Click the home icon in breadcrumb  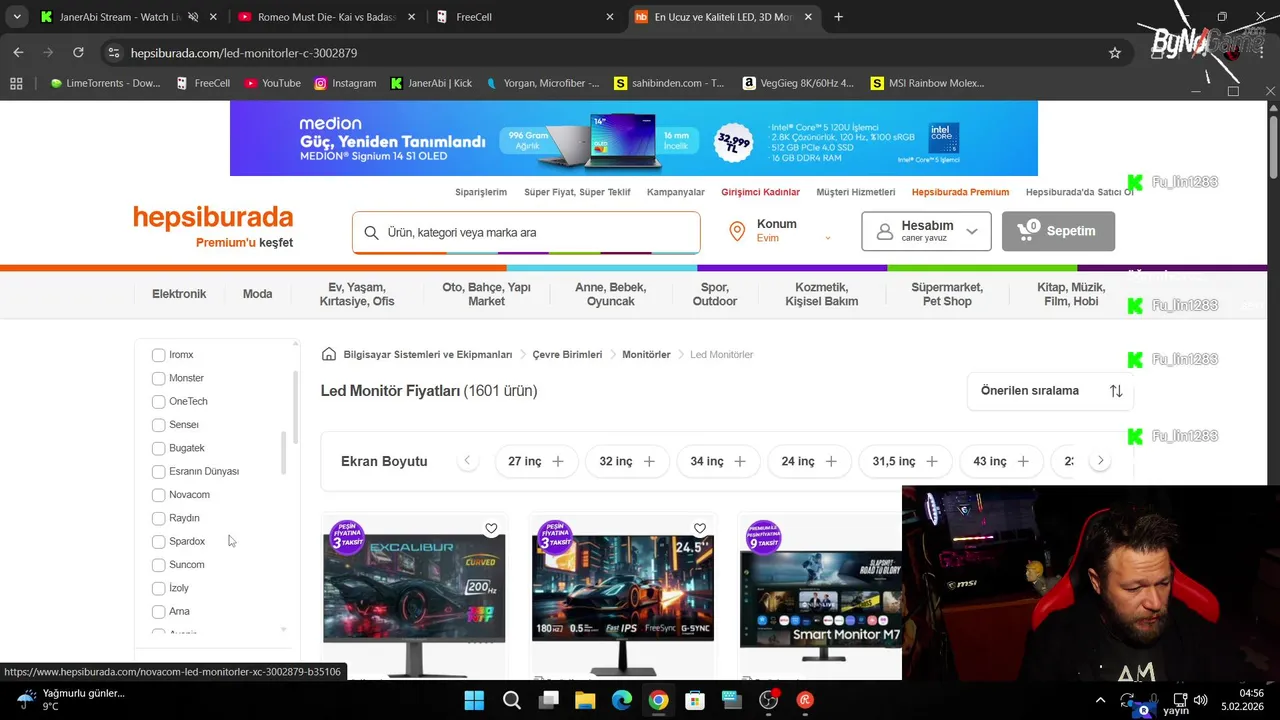pos(329,354)
